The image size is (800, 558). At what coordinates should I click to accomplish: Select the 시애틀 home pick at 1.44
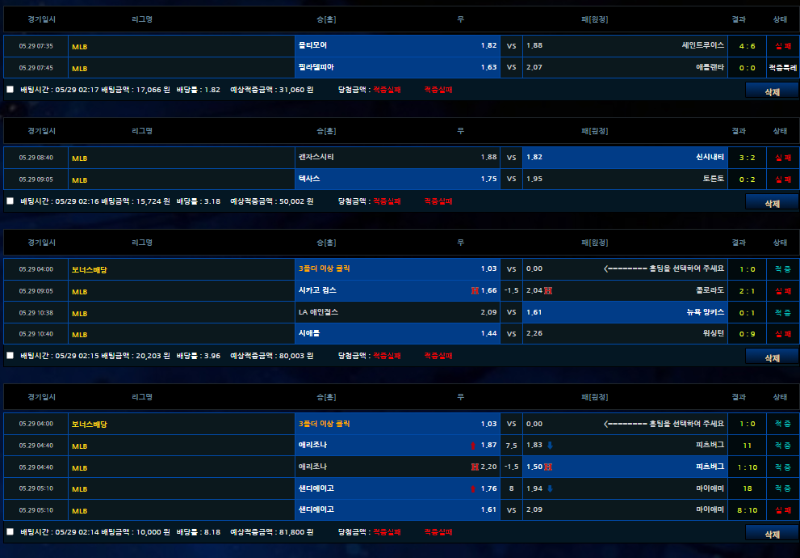[x=397, y=334]
